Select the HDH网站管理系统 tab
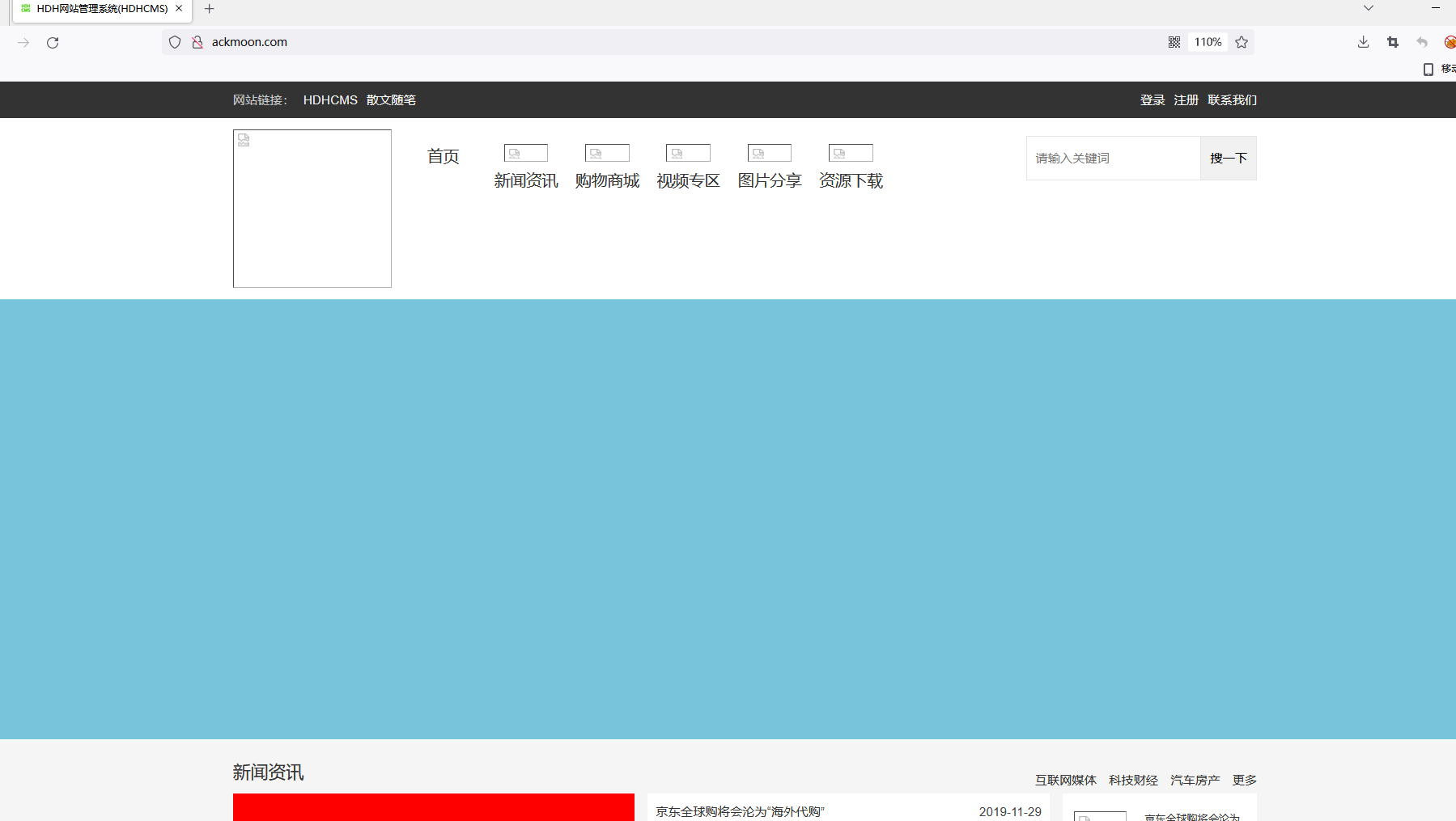1456x821 pixels. (x=102, y=9)
